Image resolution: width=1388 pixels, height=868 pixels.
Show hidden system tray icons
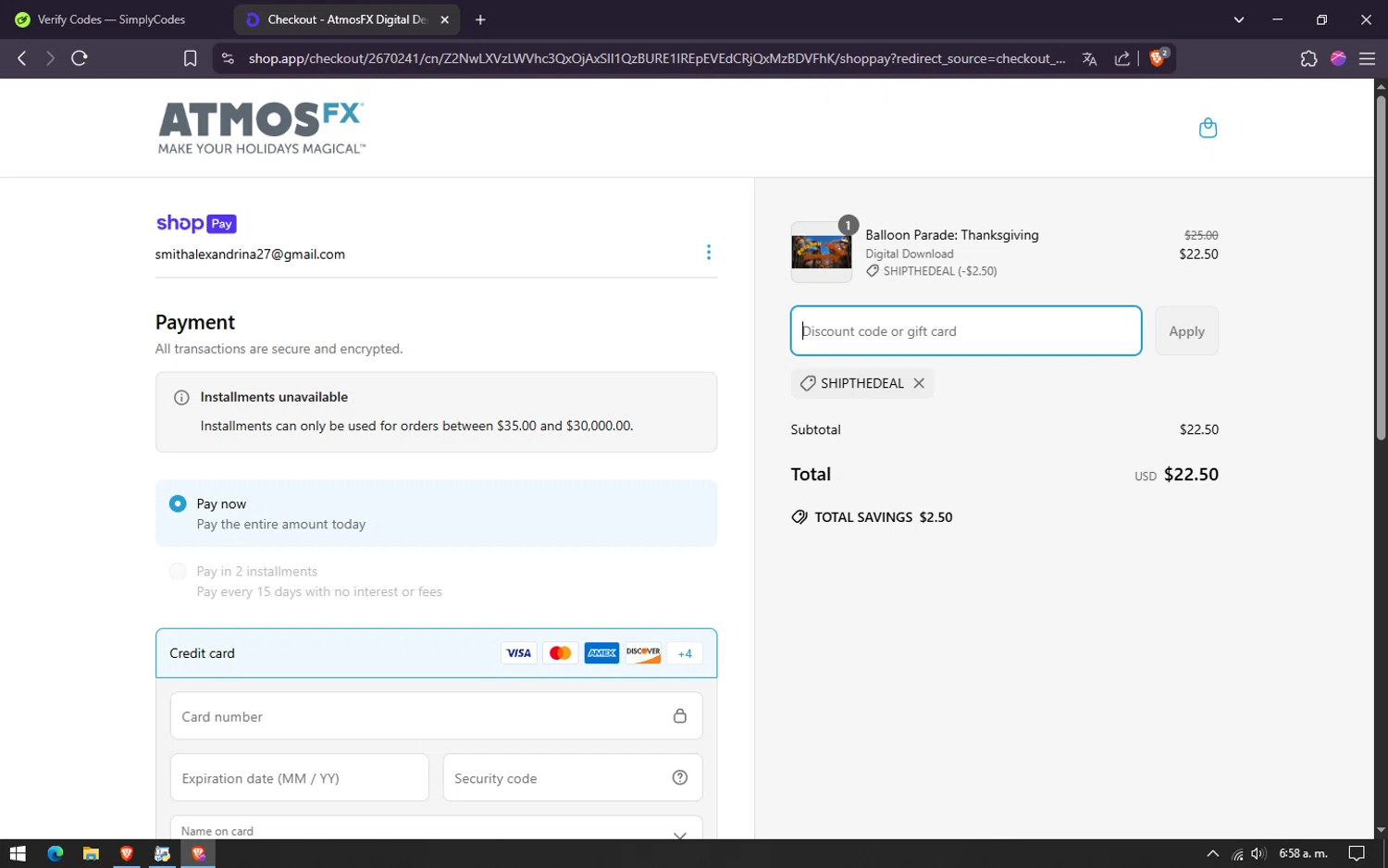[1212, 853]
